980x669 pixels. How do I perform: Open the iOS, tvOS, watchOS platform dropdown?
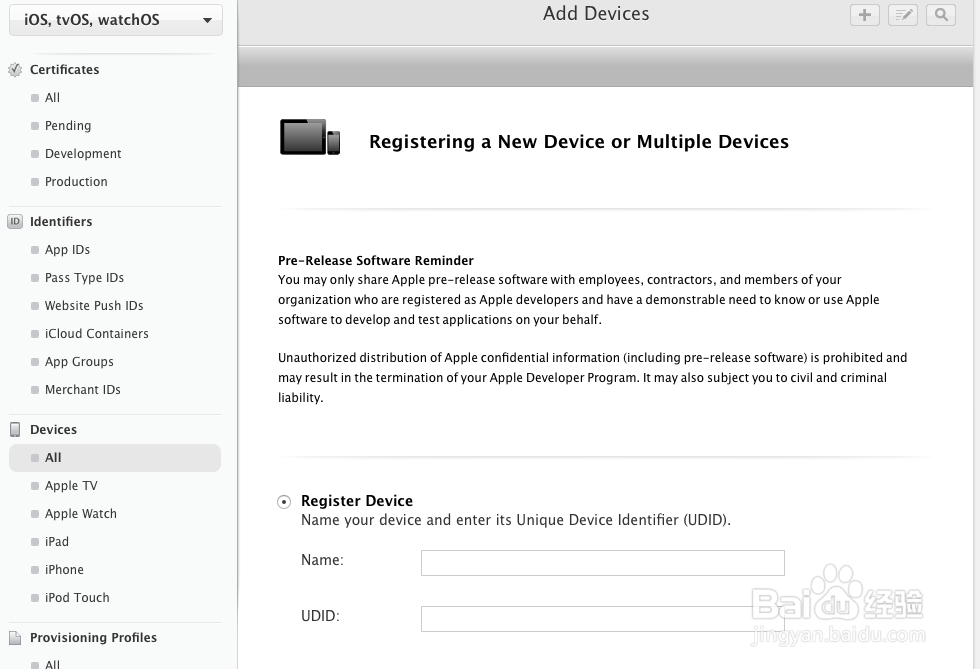point(116,20)
